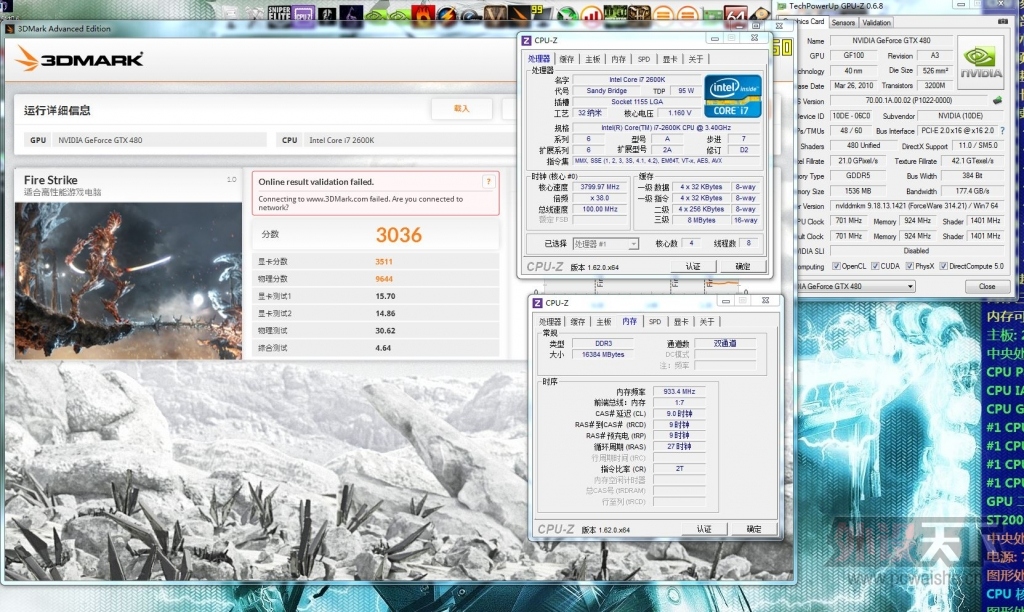
Task: Click the CPU-Z memory window title icon
Action: (x=537, y=303)
